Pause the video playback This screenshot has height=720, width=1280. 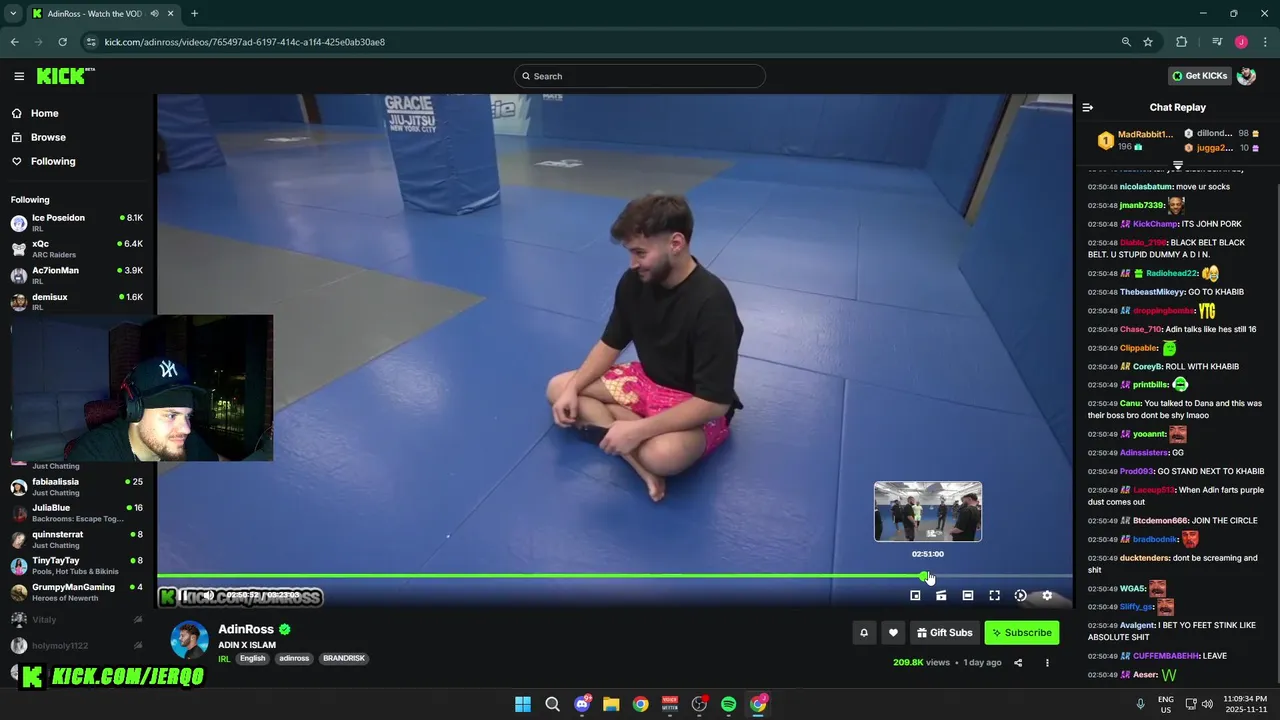(x=184, y=596)
